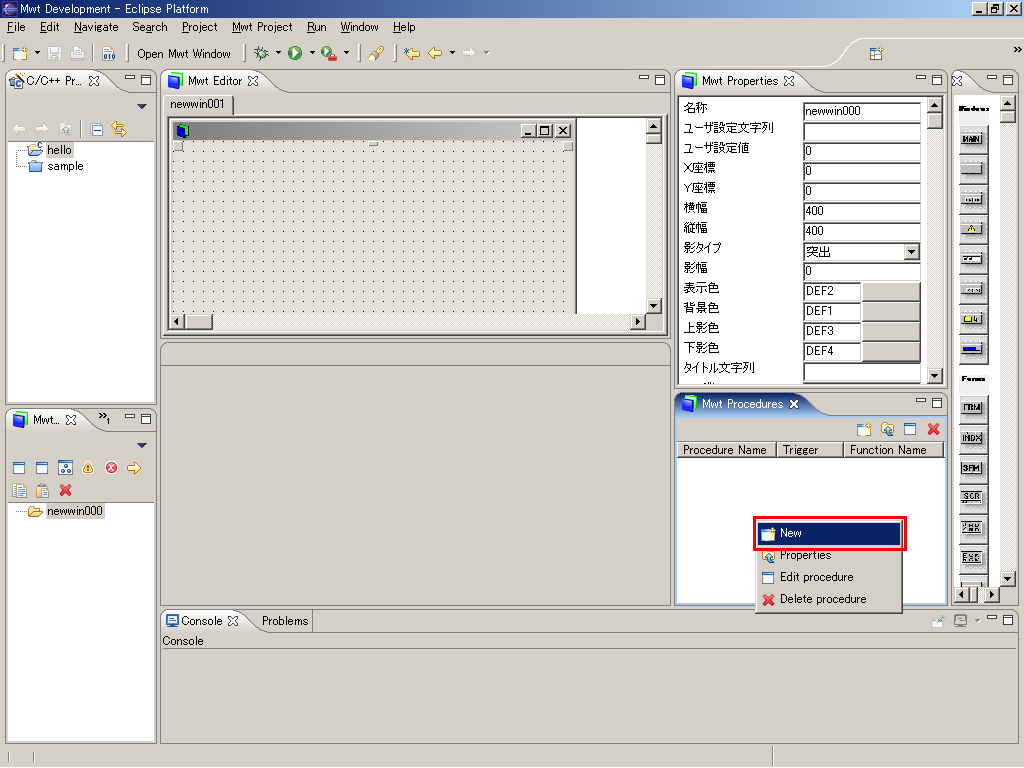The height and width of the screenshot is (768, 1024).
Task: Pick 上影色 DEF3 color button
Action: pos(891,331)
